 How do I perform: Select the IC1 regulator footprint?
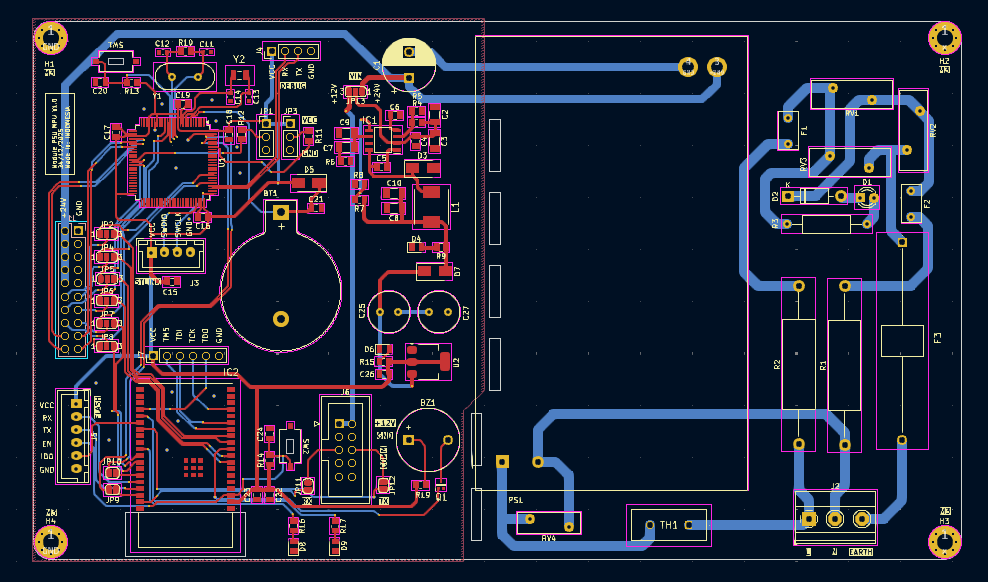(383, 139)
